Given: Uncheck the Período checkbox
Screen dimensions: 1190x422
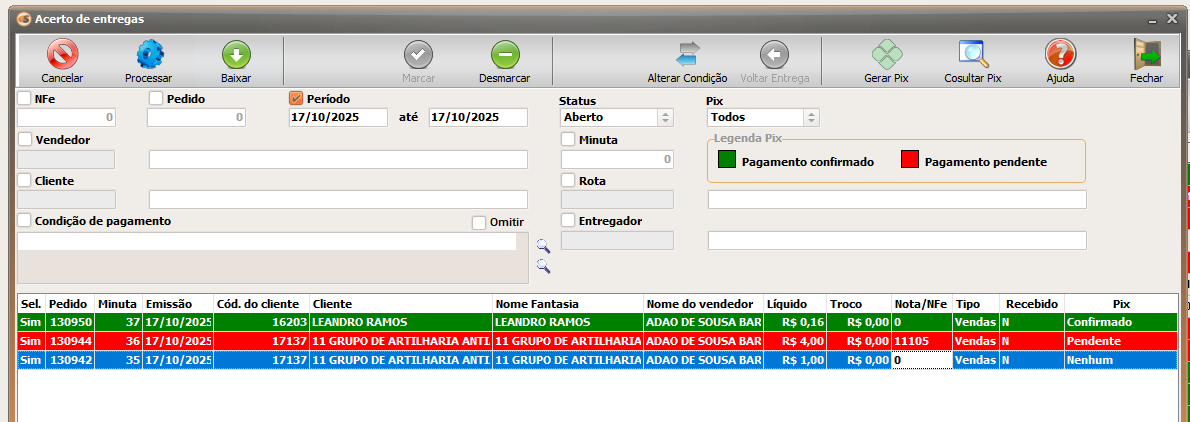Looking at the screenshot, I should 295,98.
